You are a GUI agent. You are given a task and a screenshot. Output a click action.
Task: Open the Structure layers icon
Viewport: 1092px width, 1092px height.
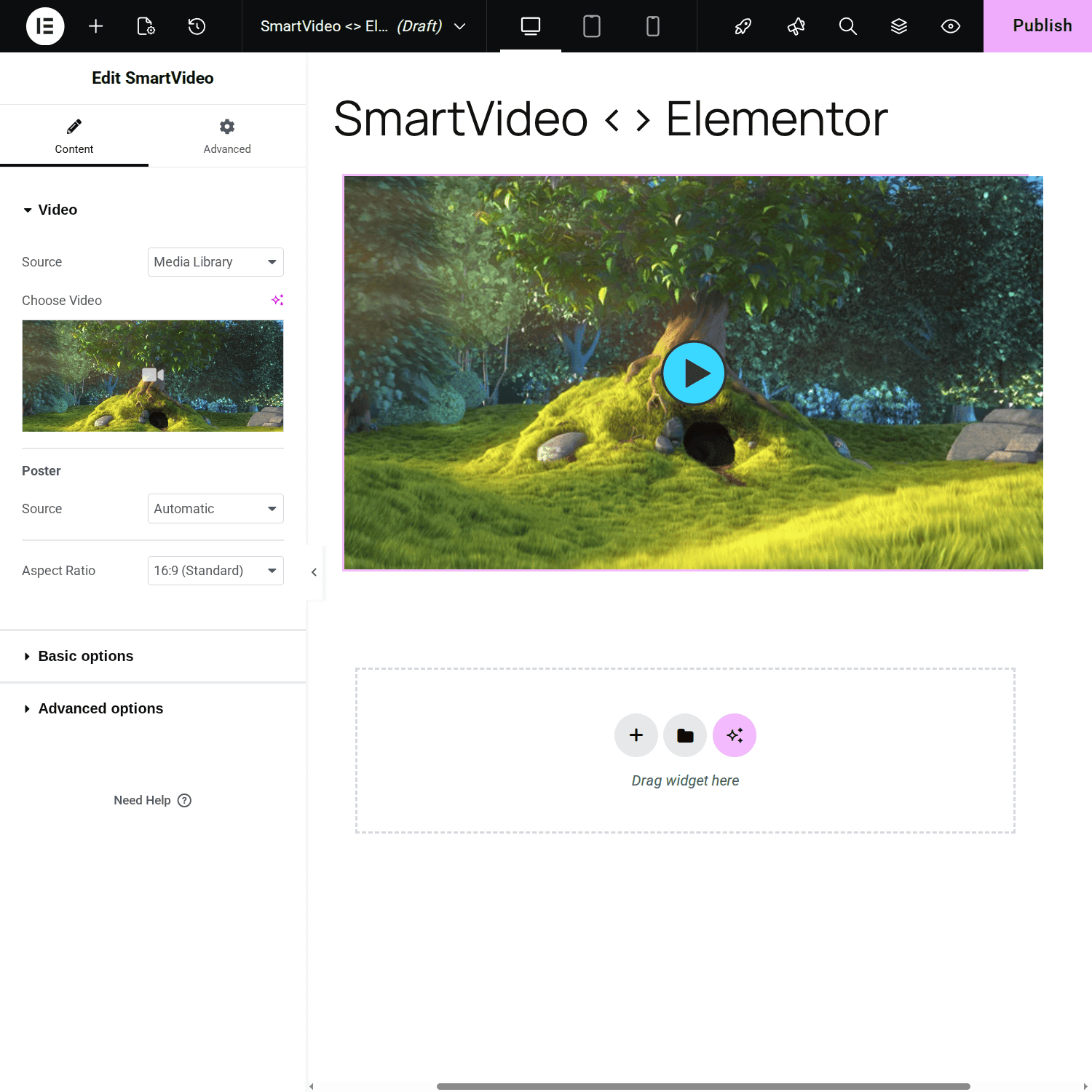[x=899, y=26]
